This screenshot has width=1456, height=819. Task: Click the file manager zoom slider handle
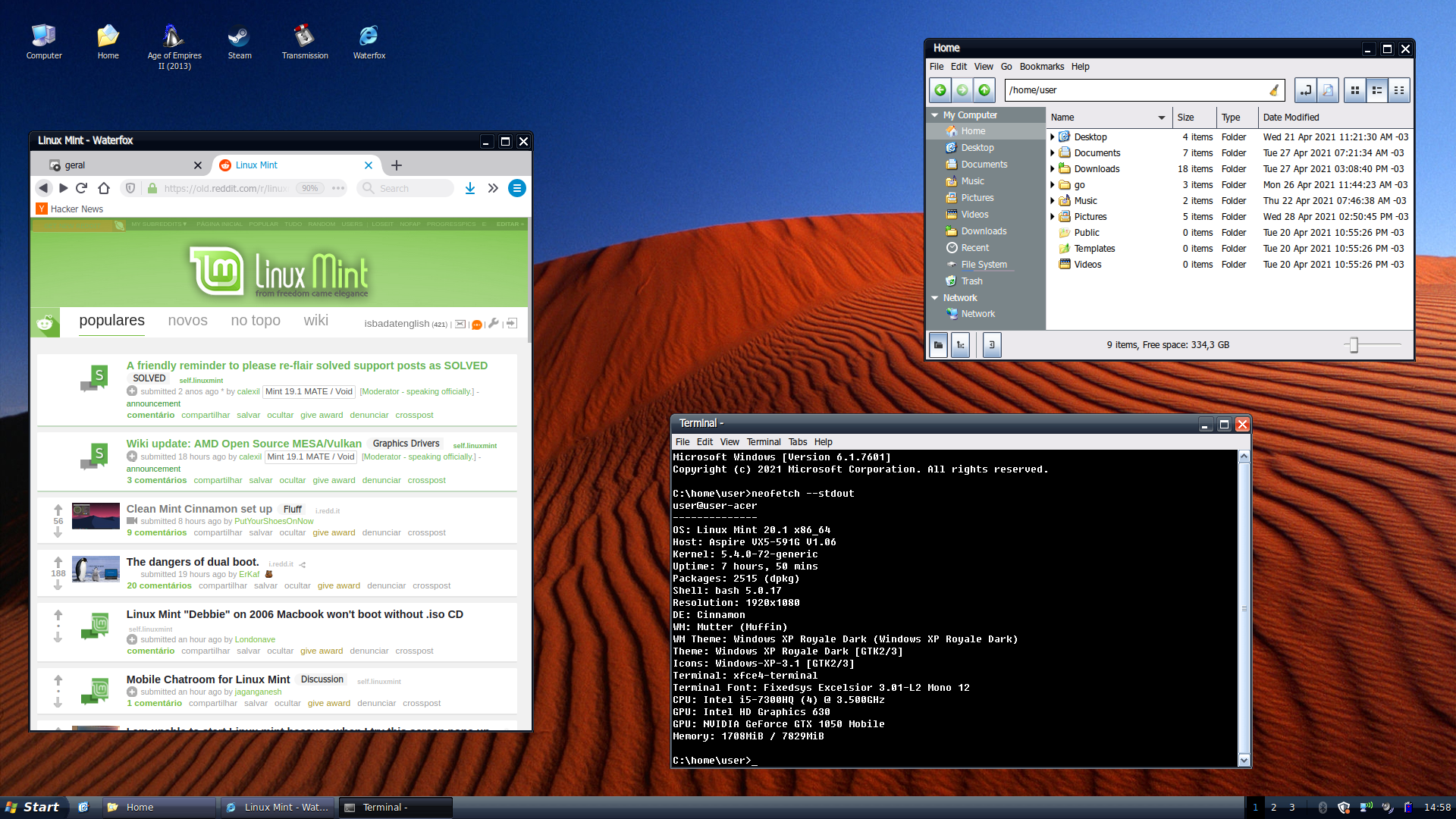tap(1354, 345)
